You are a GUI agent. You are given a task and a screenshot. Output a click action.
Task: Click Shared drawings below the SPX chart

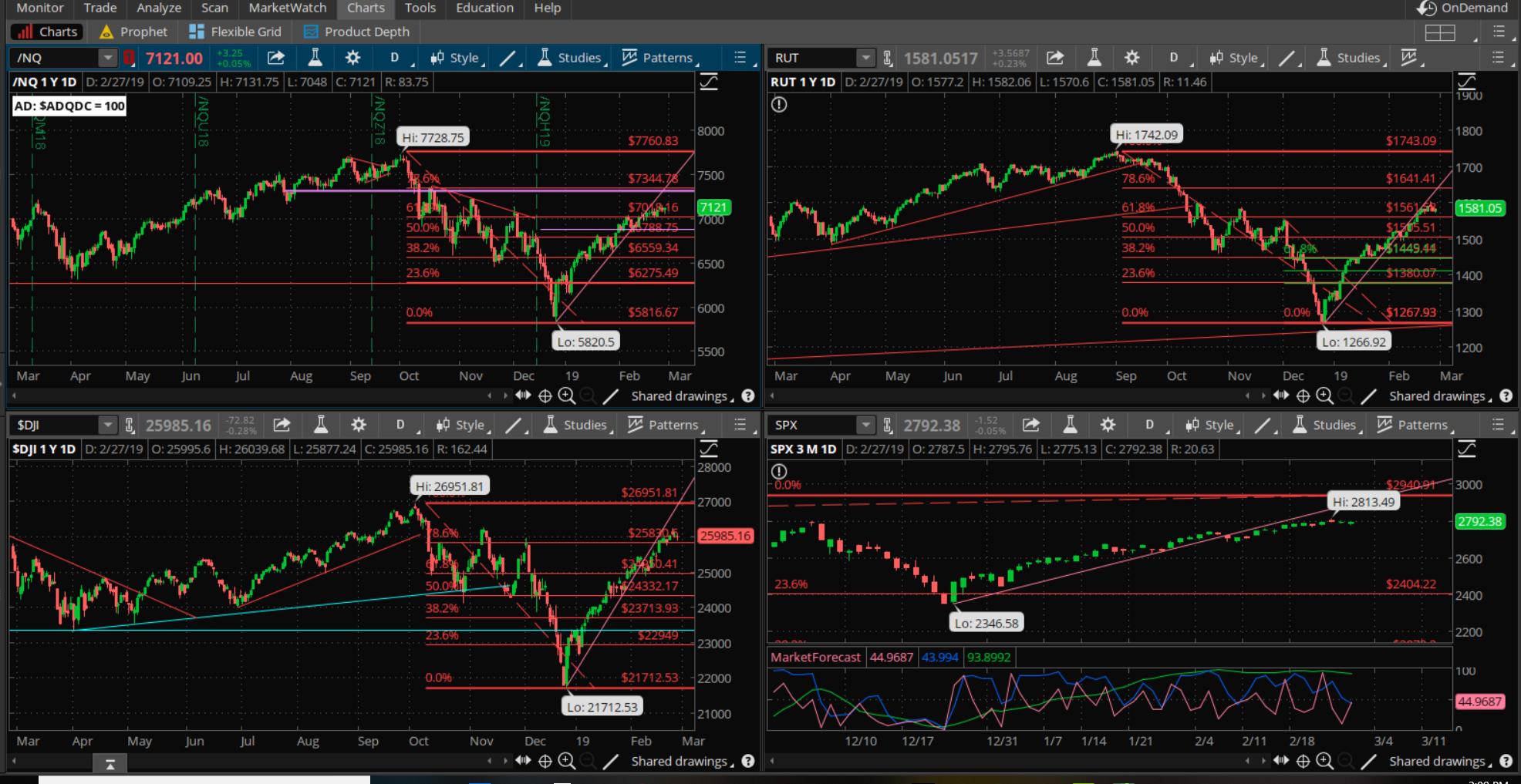coord(1439,762)
